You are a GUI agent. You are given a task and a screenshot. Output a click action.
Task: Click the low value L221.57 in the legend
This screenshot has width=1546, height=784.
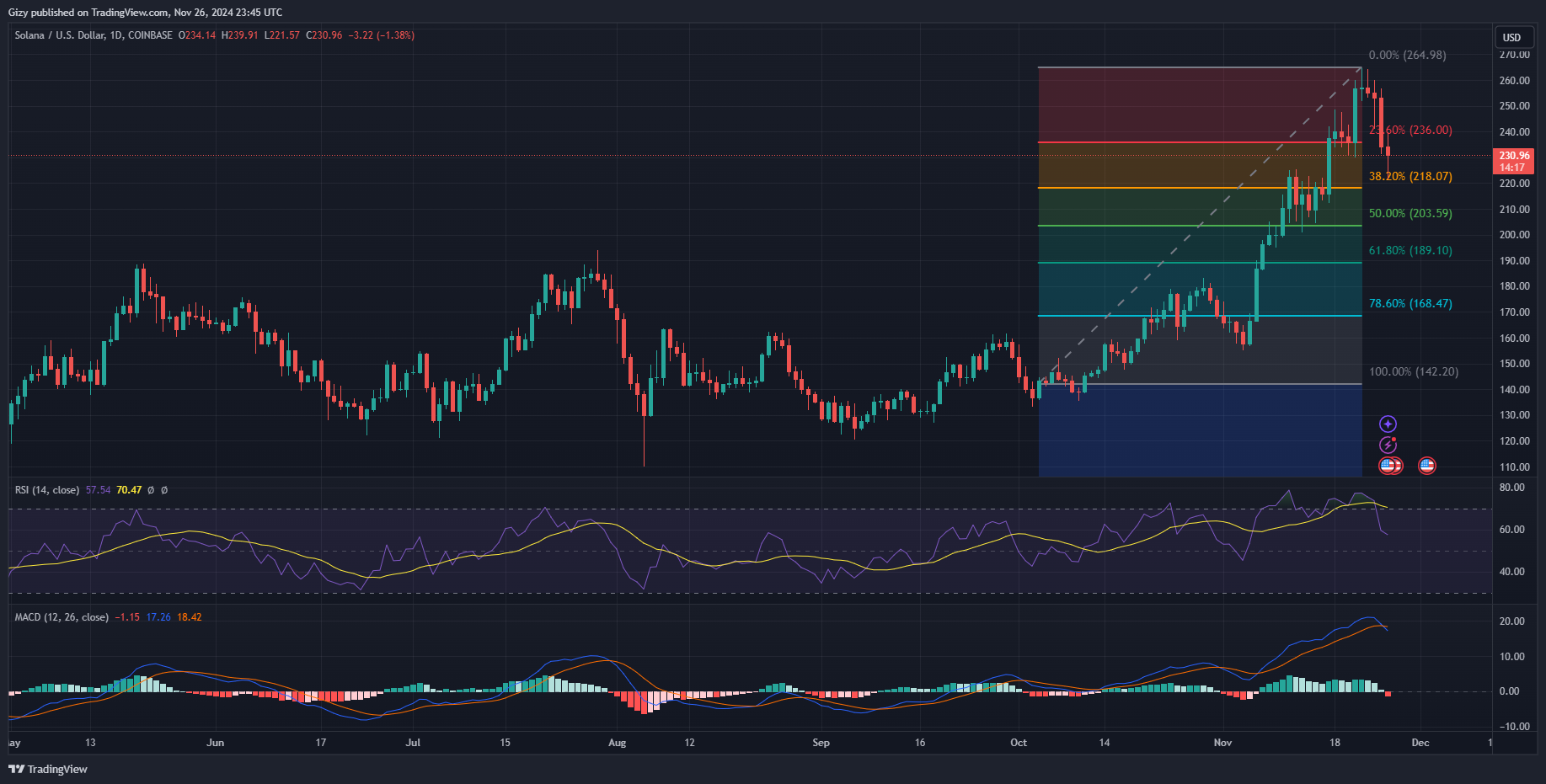point(281,35)
